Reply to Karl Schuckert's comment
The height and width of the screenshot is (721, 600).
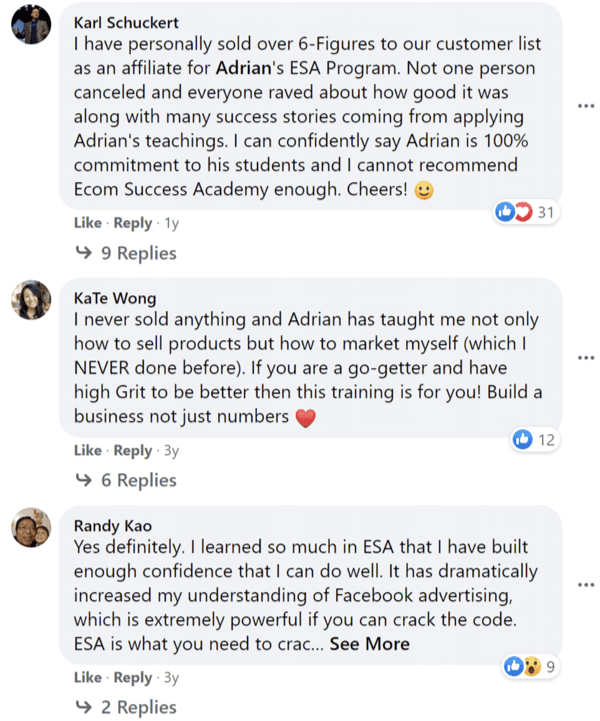[x=132, y=223]
